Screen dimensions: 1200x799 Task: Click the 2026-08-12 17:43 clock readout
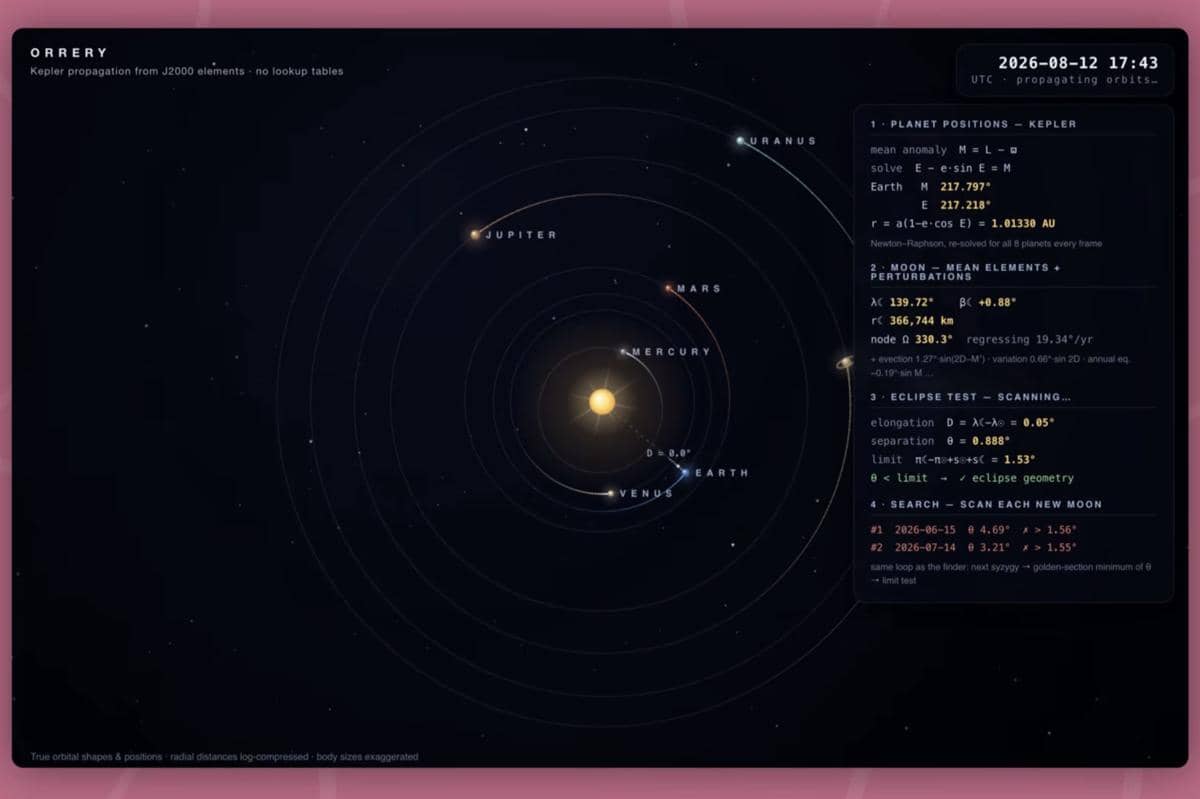pyautogui.click(x=1078, y=62)
